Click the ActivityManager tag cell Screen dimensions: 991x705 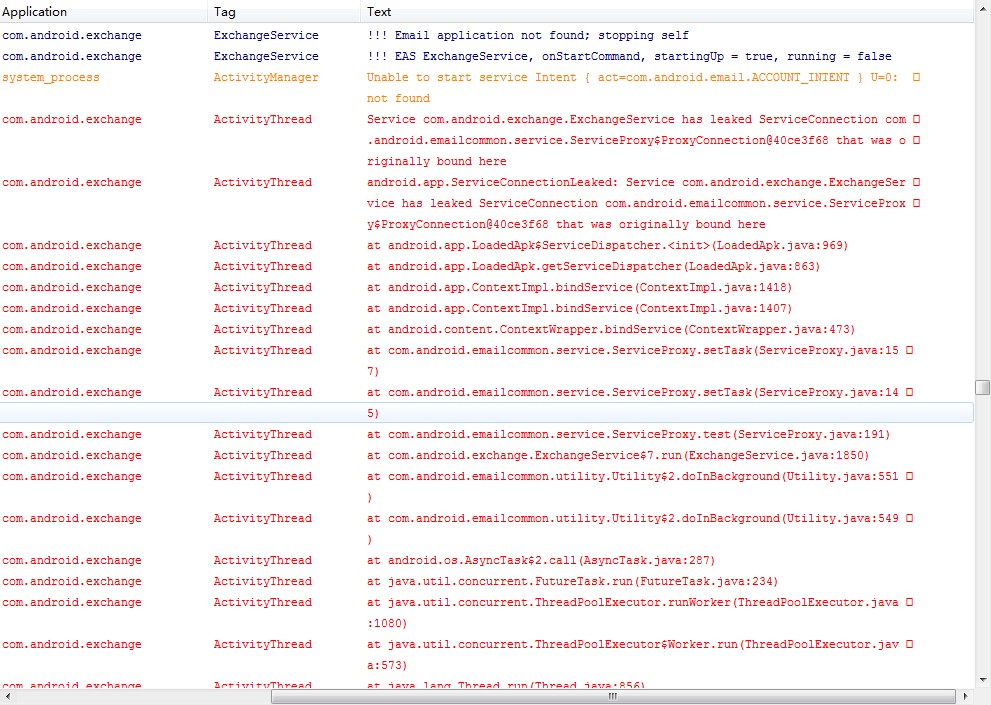[266, 77]
